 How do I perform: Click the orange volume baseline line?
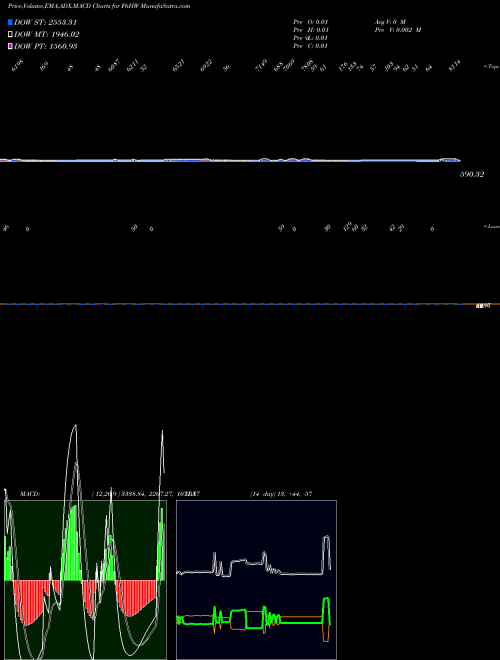(250, 304)
